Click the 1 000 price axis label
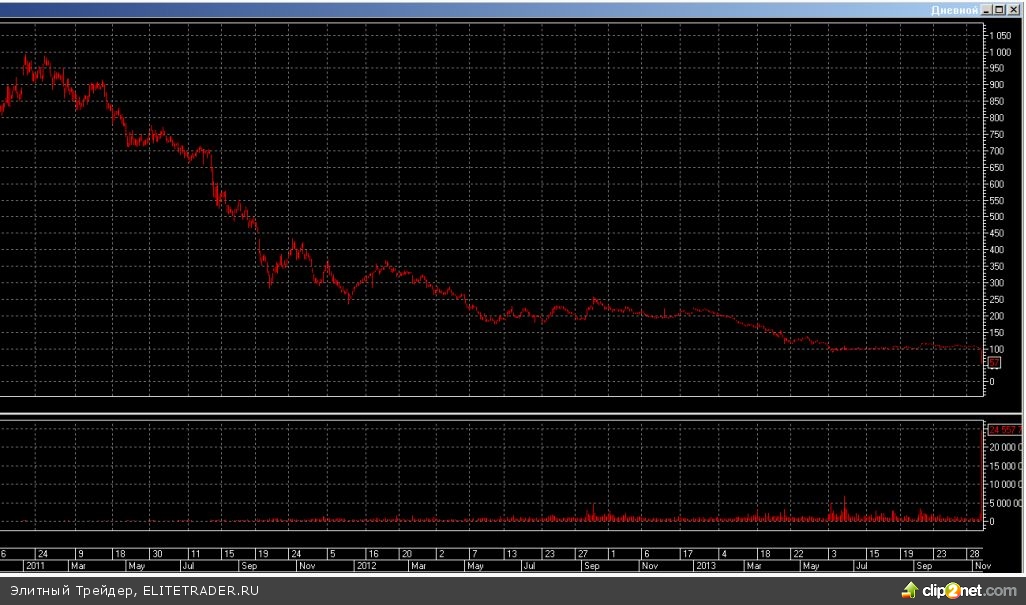The image size is (1026, 605). click(x=1000, y=52)
